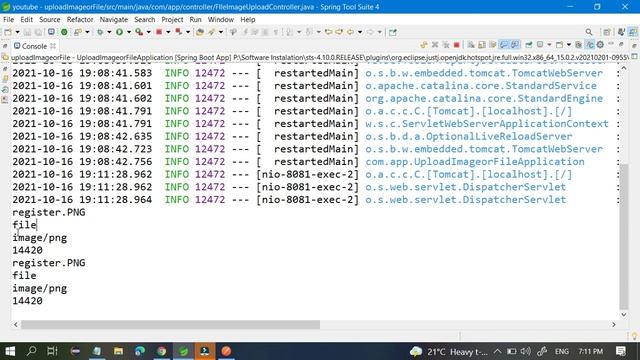
Task: Click the Open Console icon
Action: point(560,45)
